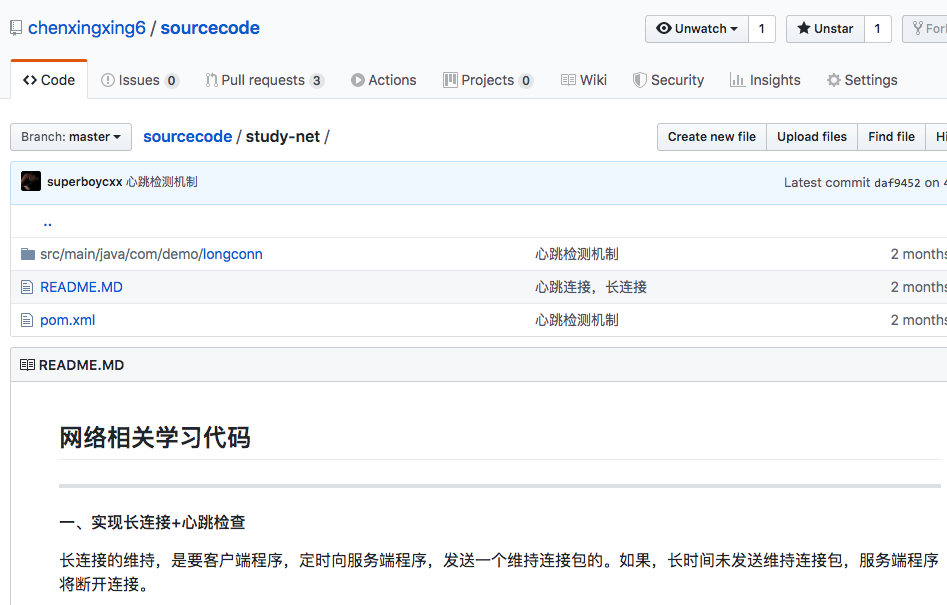Open superboycxx avatar thumbnail
Screen dimensions: 947x605
point(31,181)
